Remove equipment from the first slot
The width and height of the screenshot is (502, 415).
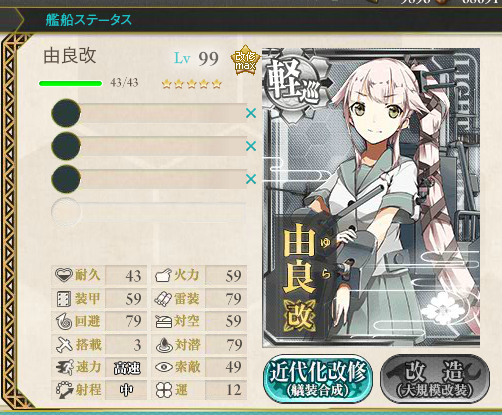tap(251, 113)
